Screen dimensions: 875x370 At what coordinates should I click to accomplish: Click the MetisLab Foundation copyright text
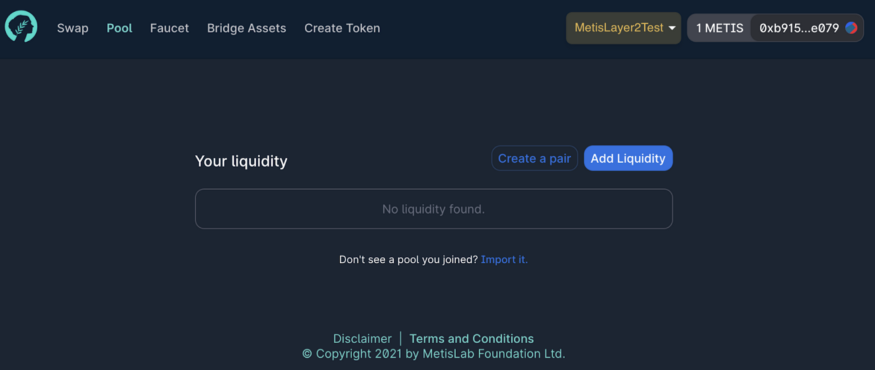click(x=434, y=354)
